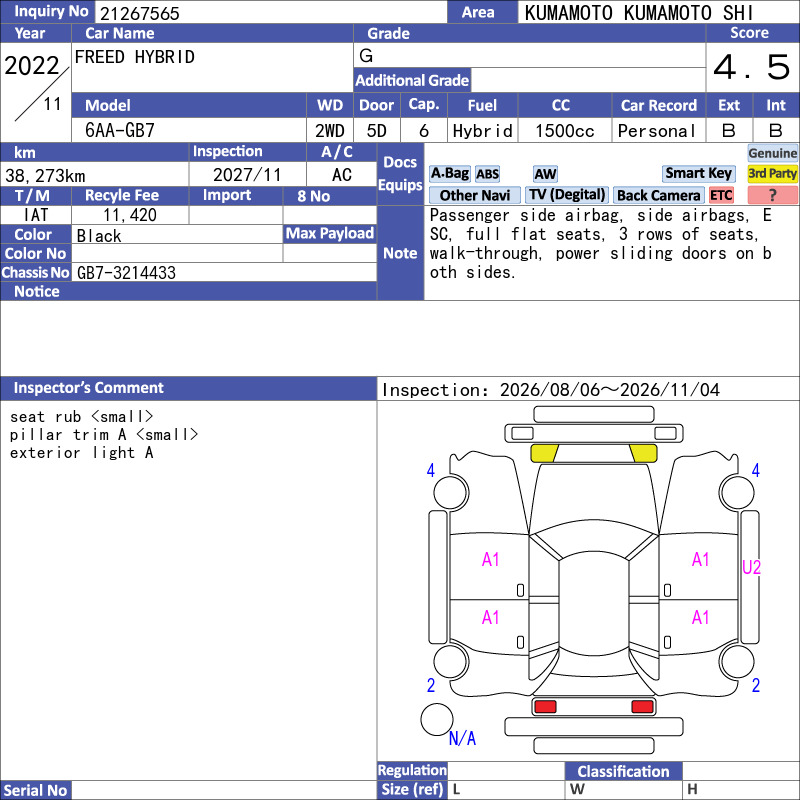Select the left yellow headlight on diagram

pos(544,453)
